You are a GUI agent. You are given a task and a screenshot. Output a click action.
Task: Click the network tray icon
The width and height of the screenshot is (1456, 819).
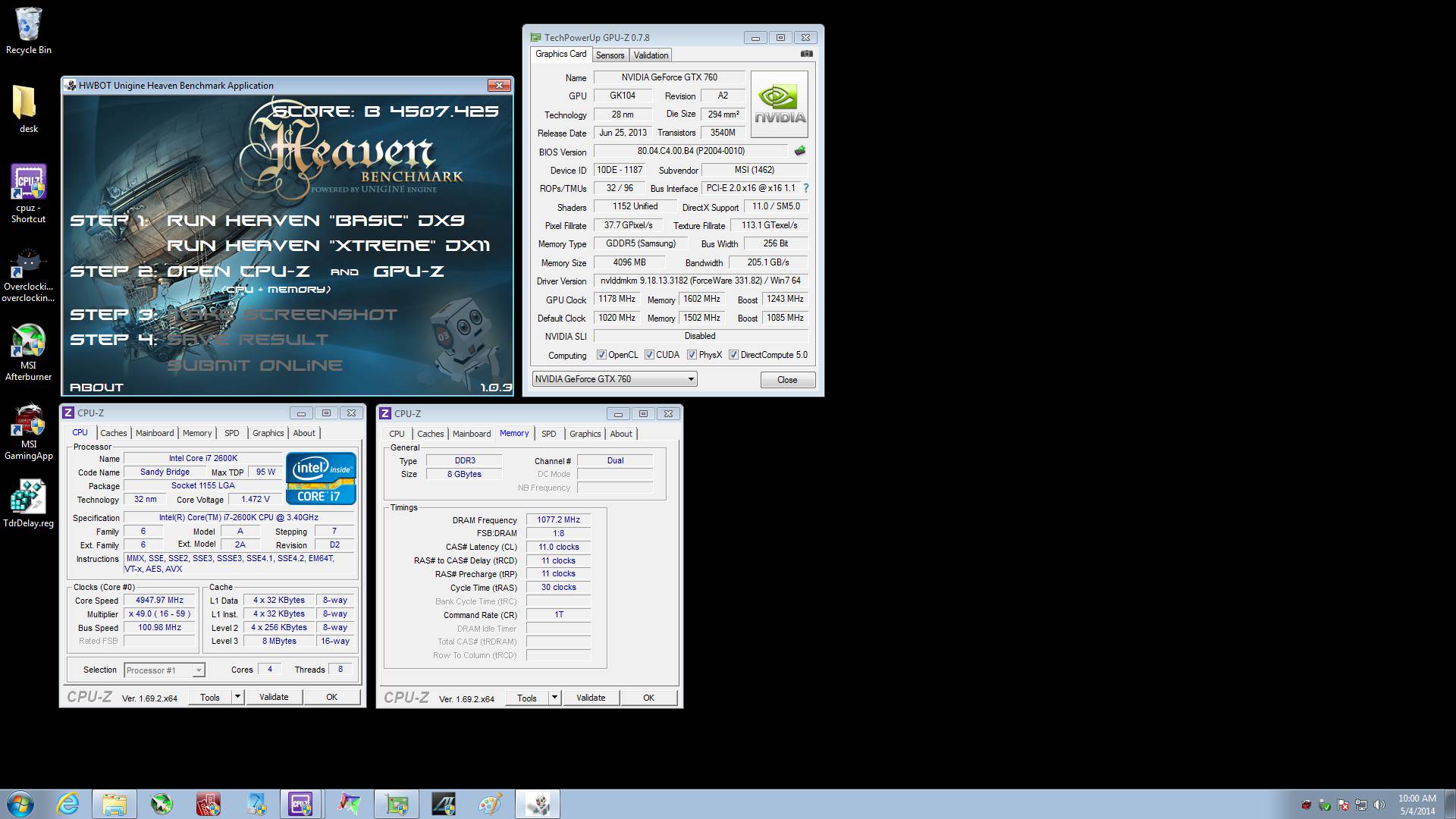click(x=1361, y=805)
